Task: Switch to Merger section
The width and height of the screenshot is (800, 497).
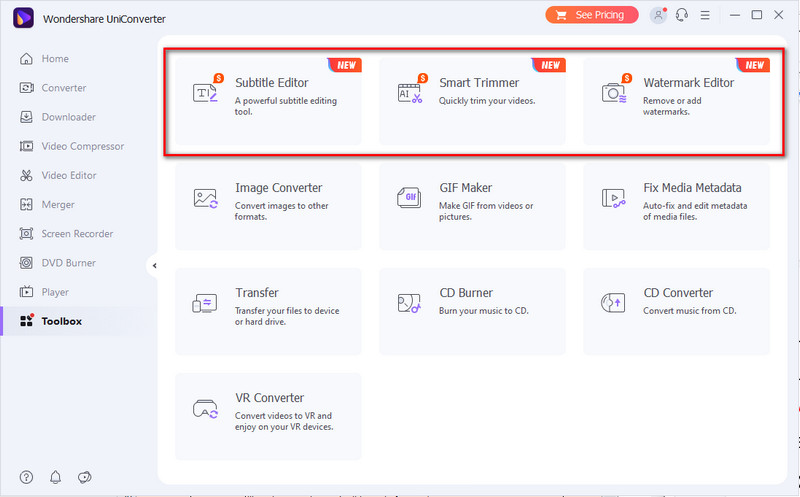Action: pos(58,205)
